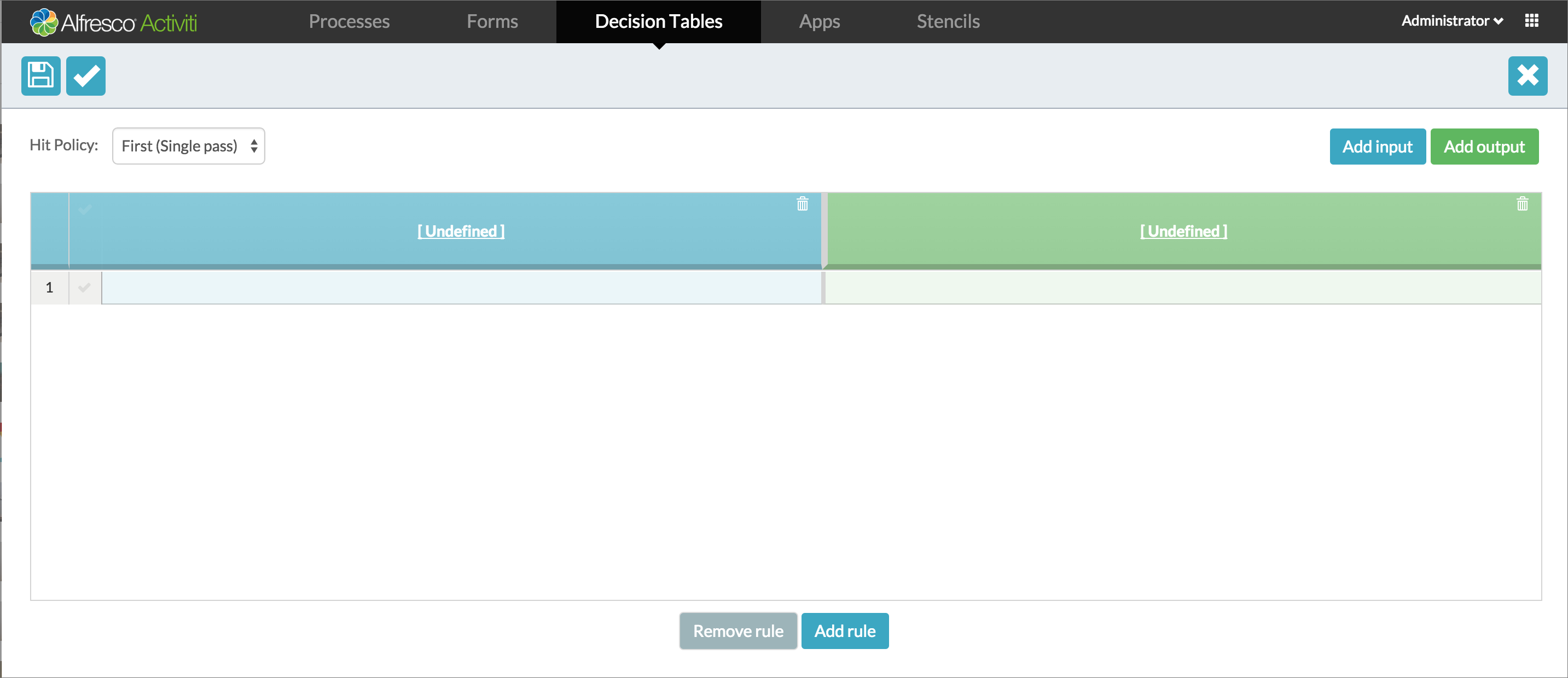The image size is (1568, 678).
Task: Save the decision table
Action: pos(40,75)
